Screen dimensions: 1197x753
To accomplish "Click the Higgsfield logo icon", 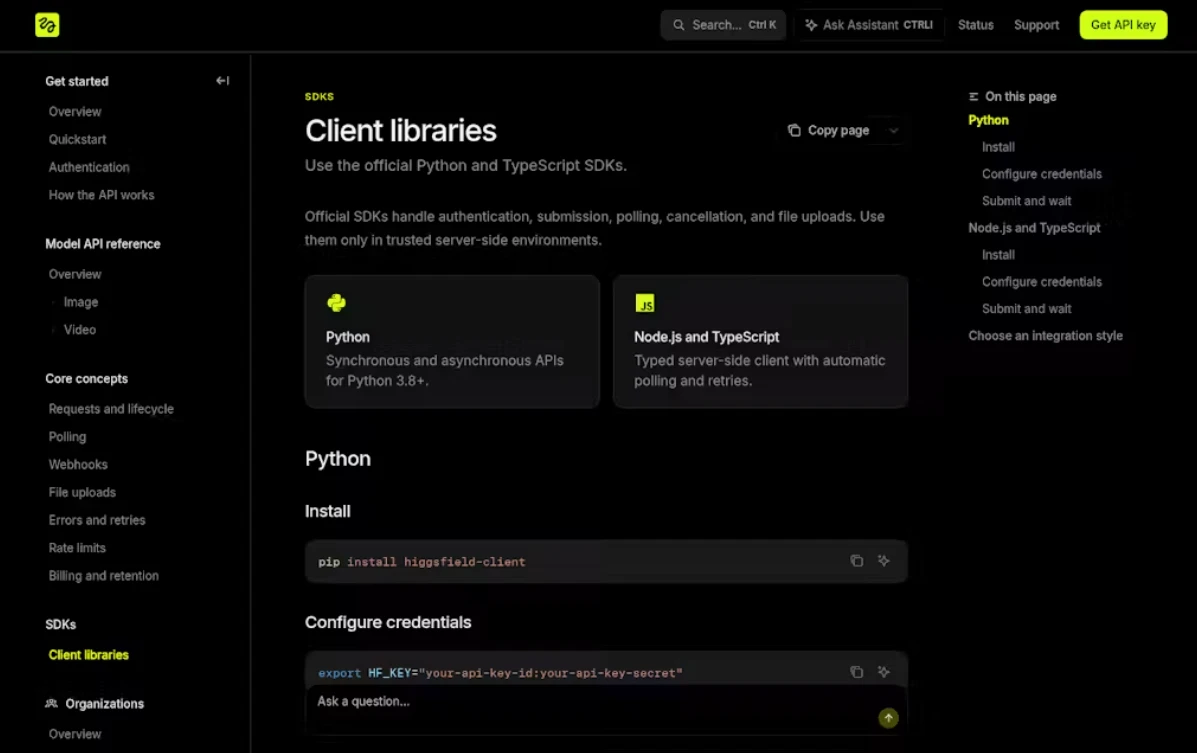I will pos(47,24).
